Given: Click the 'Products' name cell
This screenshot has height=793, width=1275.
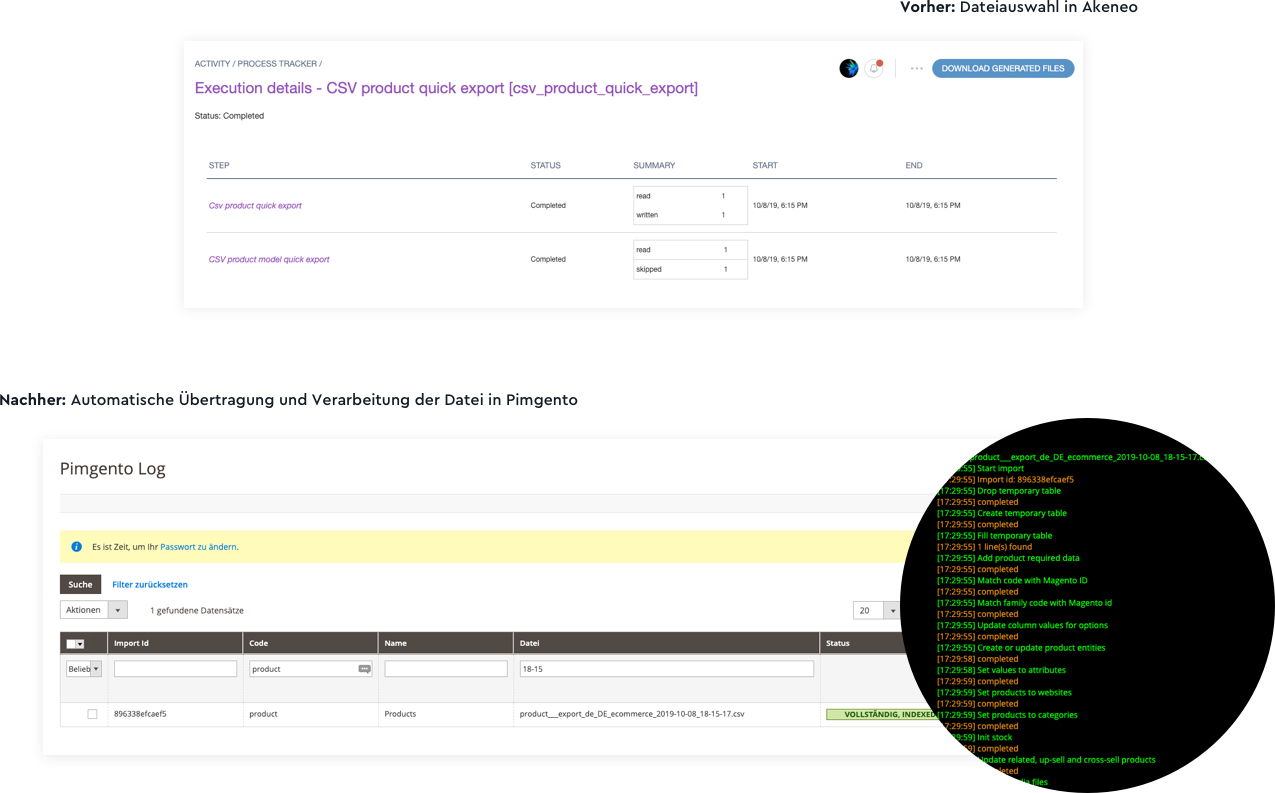Looking at the screenshot, I should [400, 714].
